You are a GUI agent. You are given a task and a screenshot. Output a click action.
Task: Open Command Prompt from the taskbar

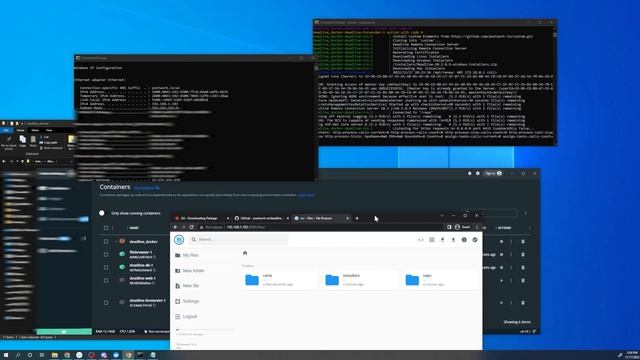[140, 355]
